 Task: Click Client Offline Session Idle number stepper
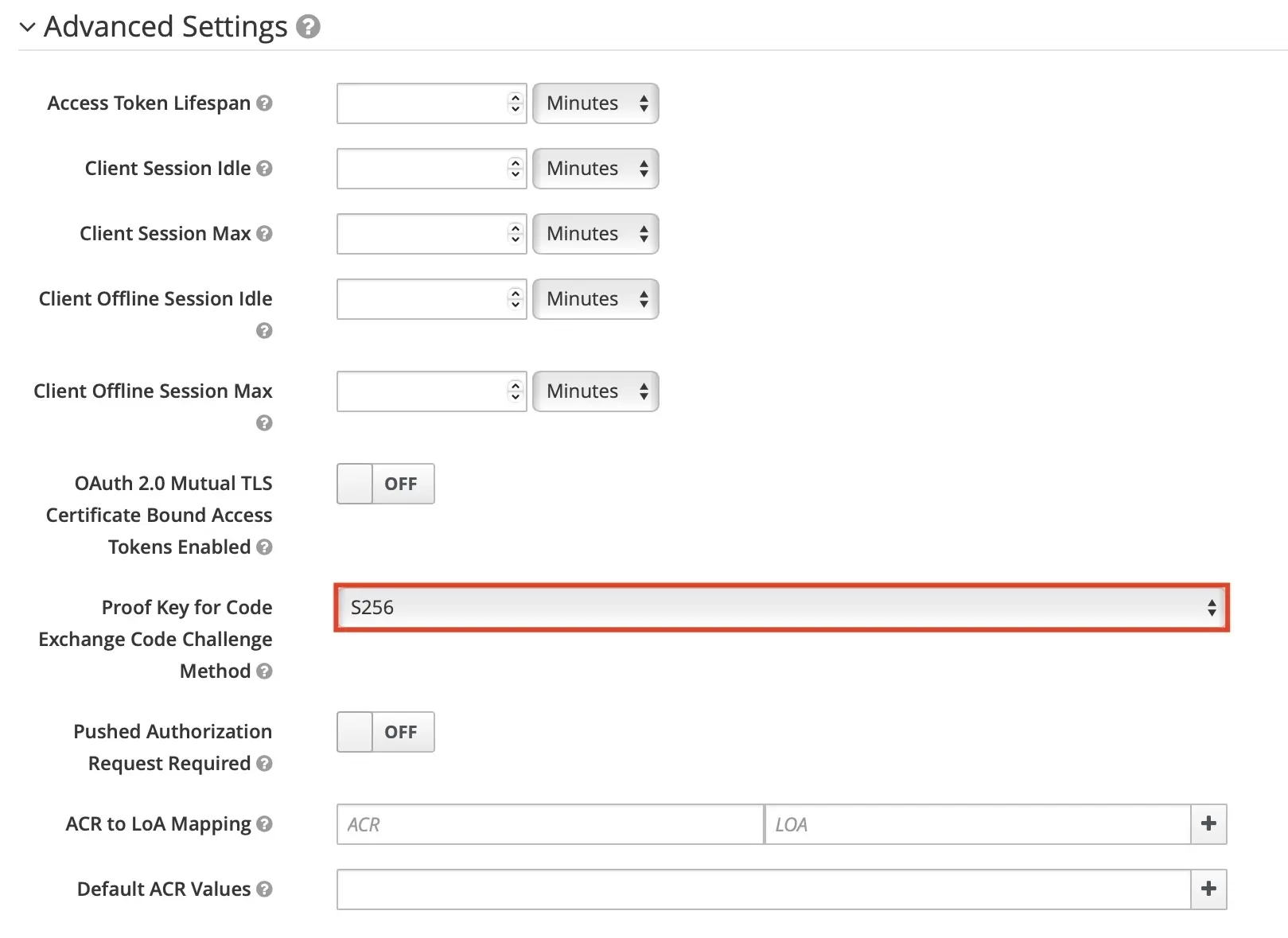coord(516,299)
